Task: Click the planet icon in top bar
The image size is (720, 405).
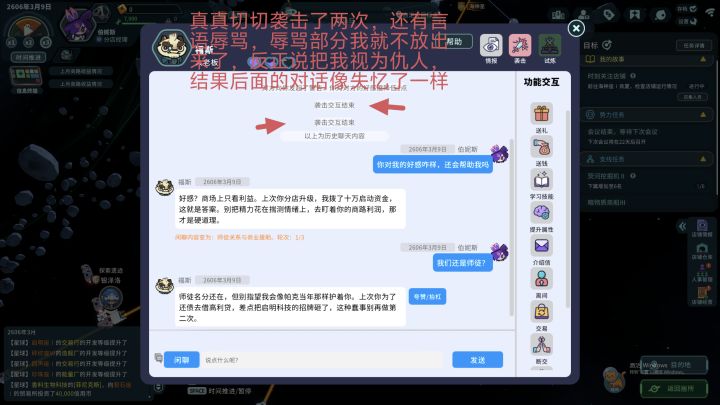Action: pos(660,15)
